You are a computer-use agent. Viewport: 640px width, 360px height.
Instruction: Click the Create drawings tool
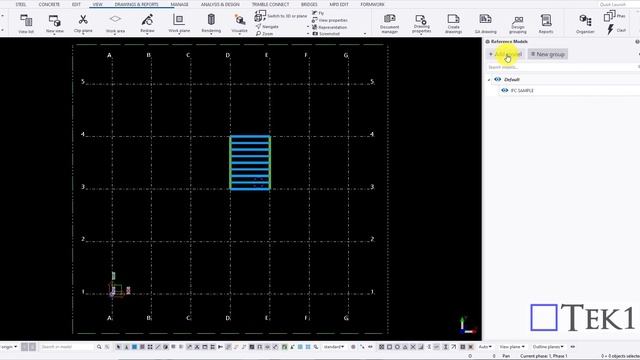tap(453, 24)
